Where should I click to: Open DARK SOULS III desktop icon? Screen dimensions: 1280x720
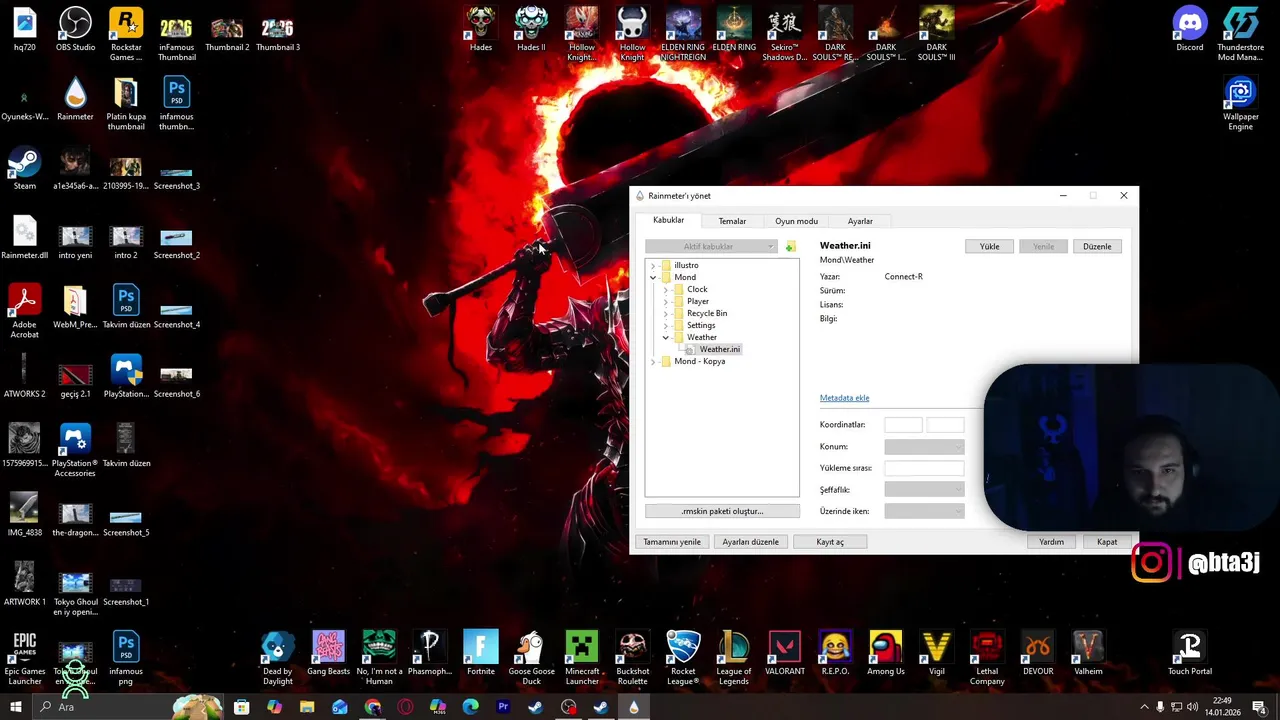point(936,33)
